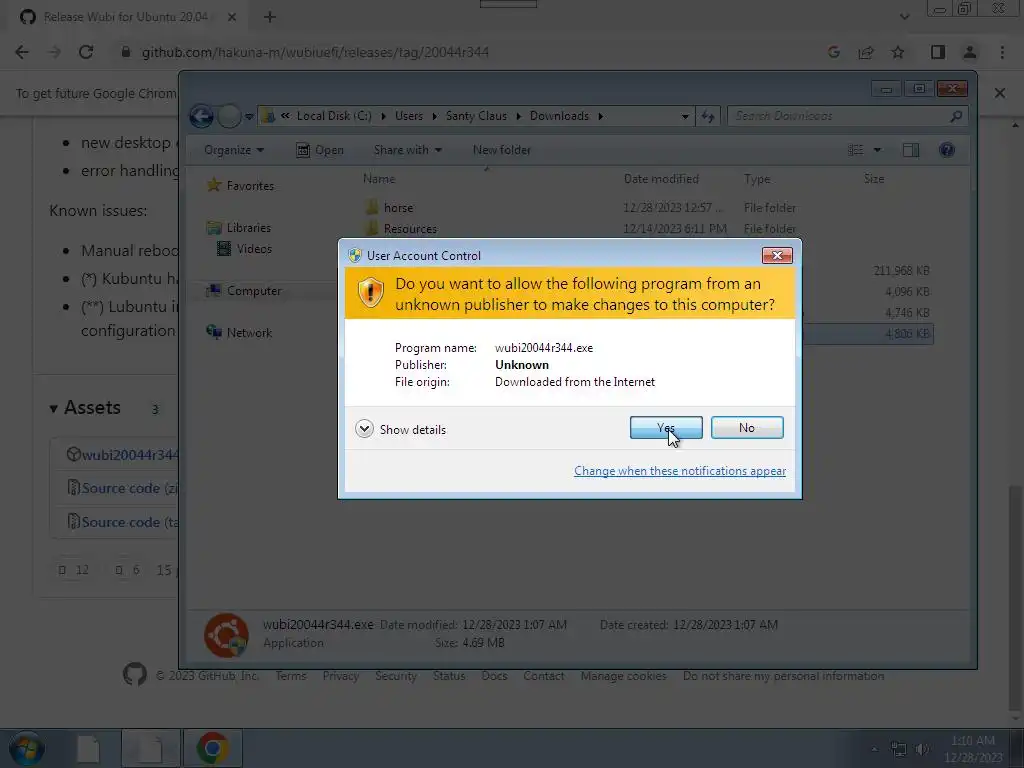This screenshot has height=768, width=1024.
Task: Click the Ubuntu wubi icon in details pane
Action: tap(226, 635)
